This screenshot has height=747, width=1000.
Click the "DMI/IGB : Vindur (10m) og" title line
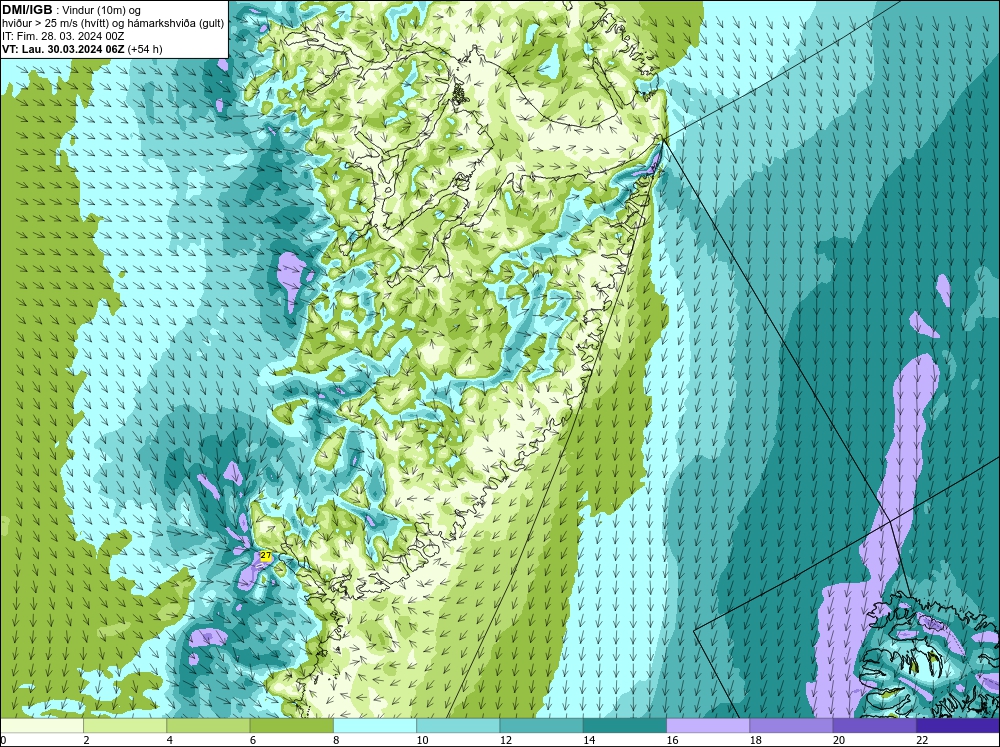(71, 10)
